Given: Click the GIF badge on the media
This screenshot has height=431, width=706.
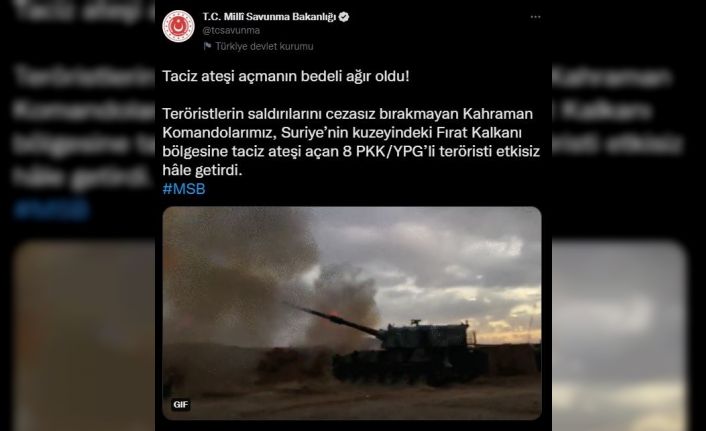Looking at the screenshot, I should (181, 404).
